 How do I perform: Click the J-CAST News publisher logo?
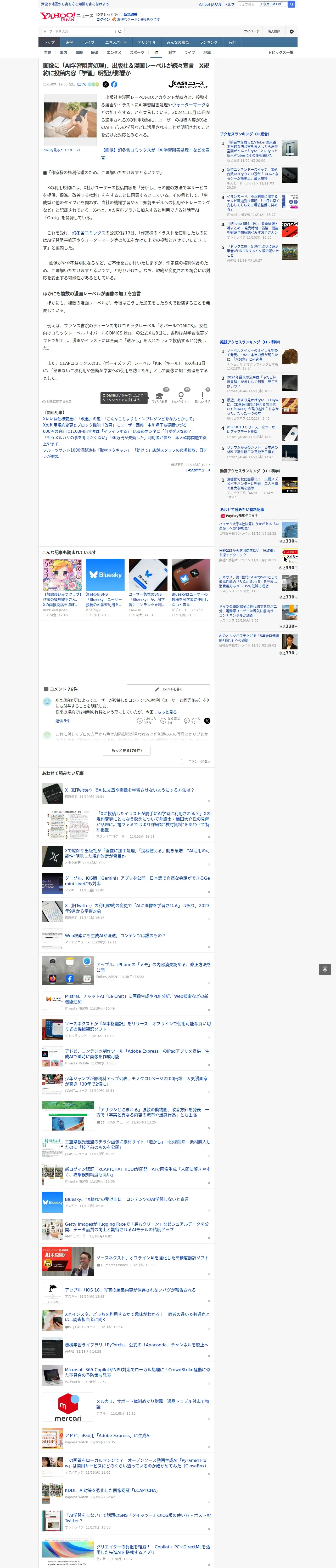pyautogui.click(x=188, y=85)
